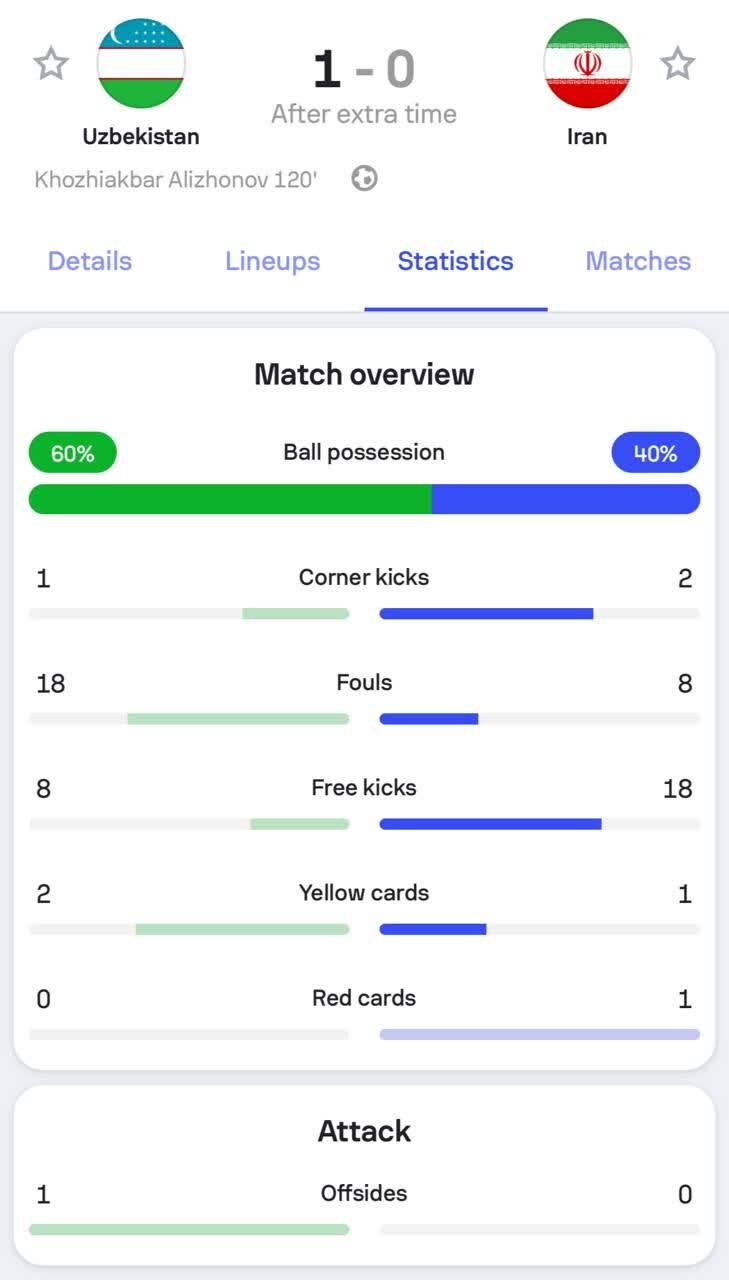Favorite Uzbekistan with the star icon
This screenshot has height=1280, width=729.
[x=51, y=64]
